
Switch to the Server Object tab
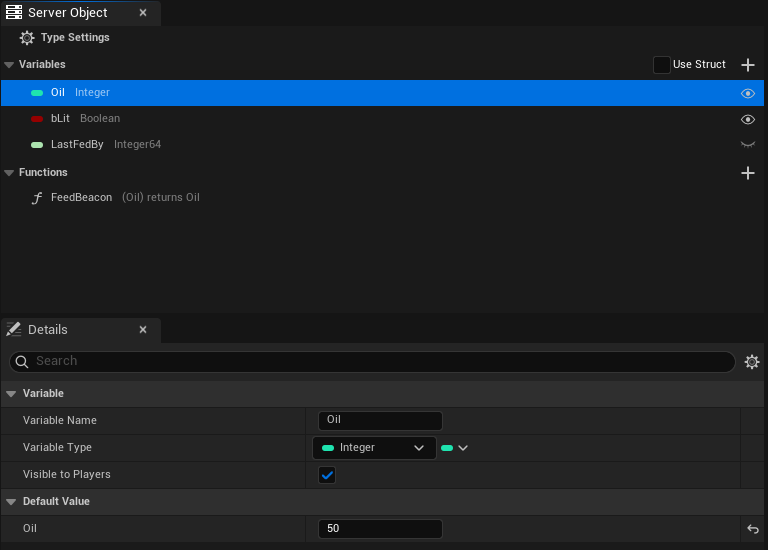81,13
